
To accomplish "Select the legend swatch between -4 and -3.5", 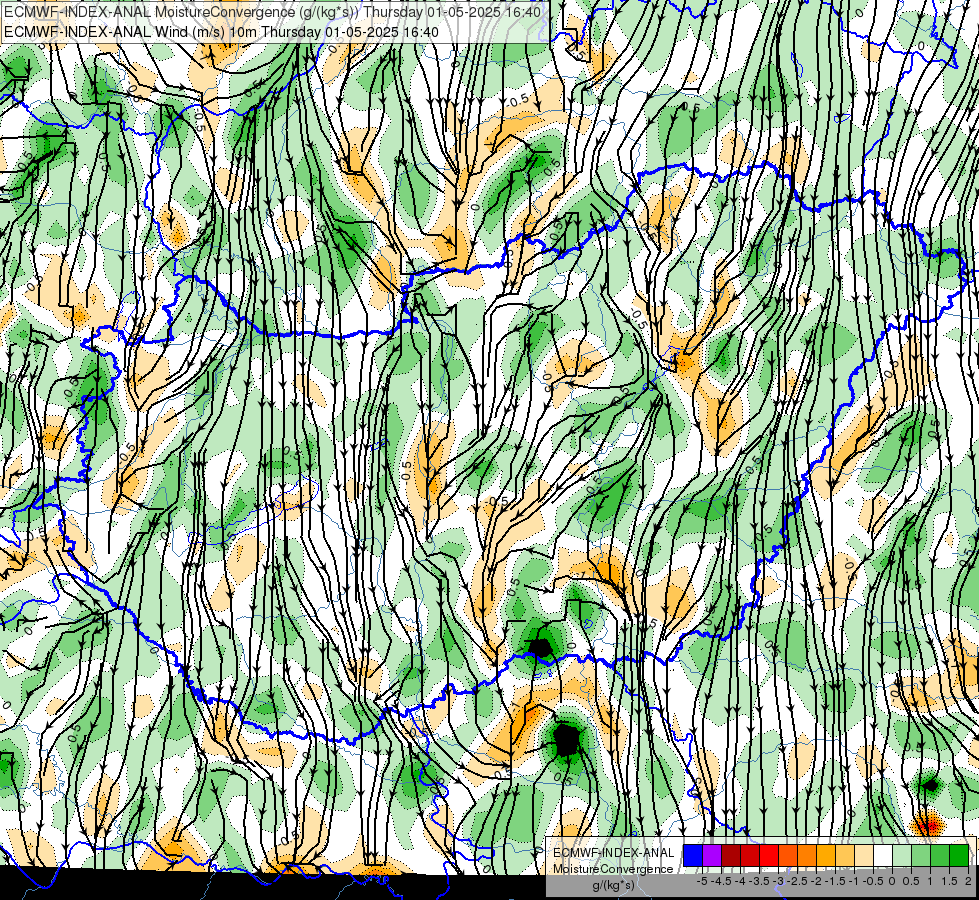I will [750, 856].
